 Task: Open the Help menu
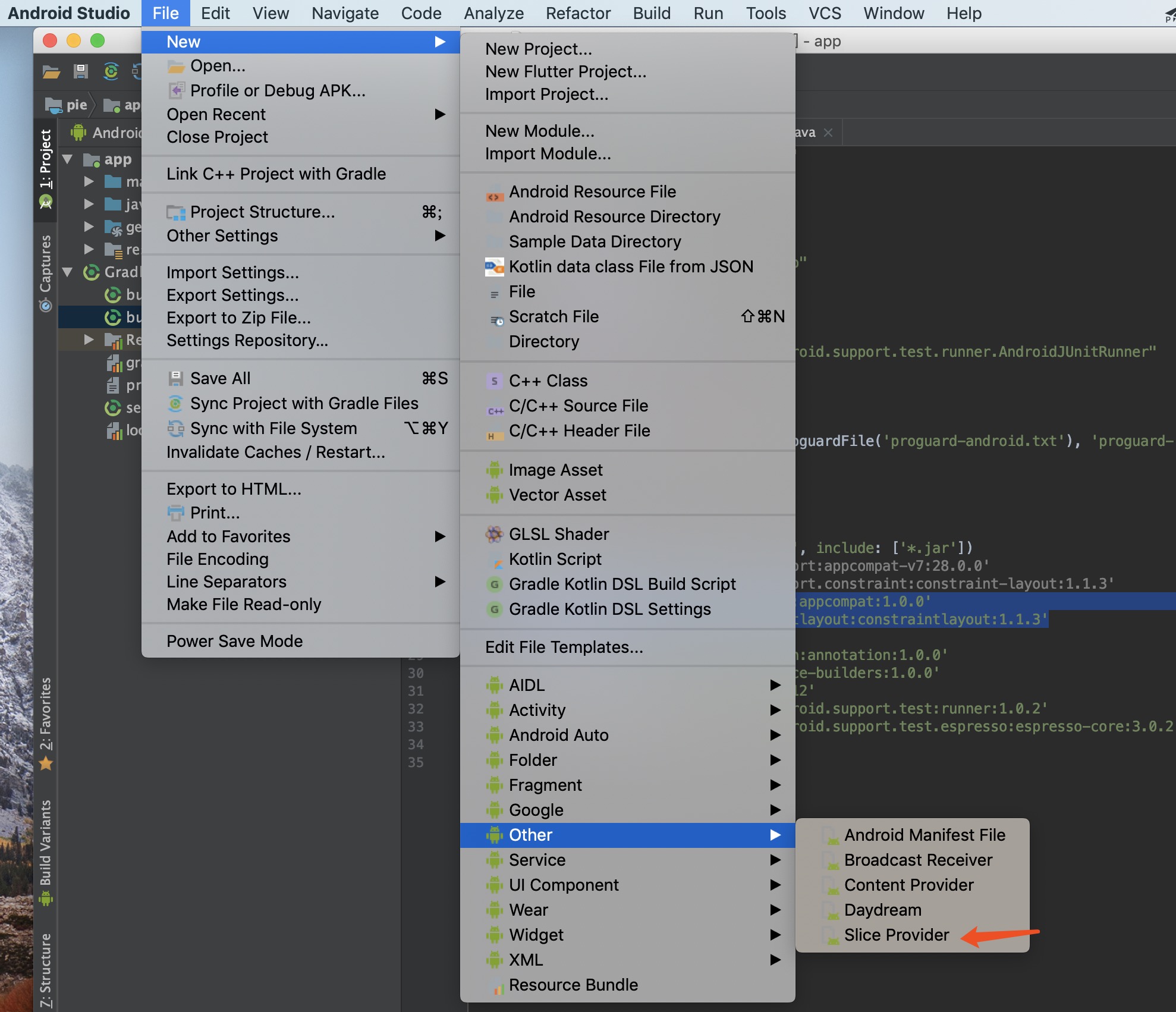[x=964, y=13]
